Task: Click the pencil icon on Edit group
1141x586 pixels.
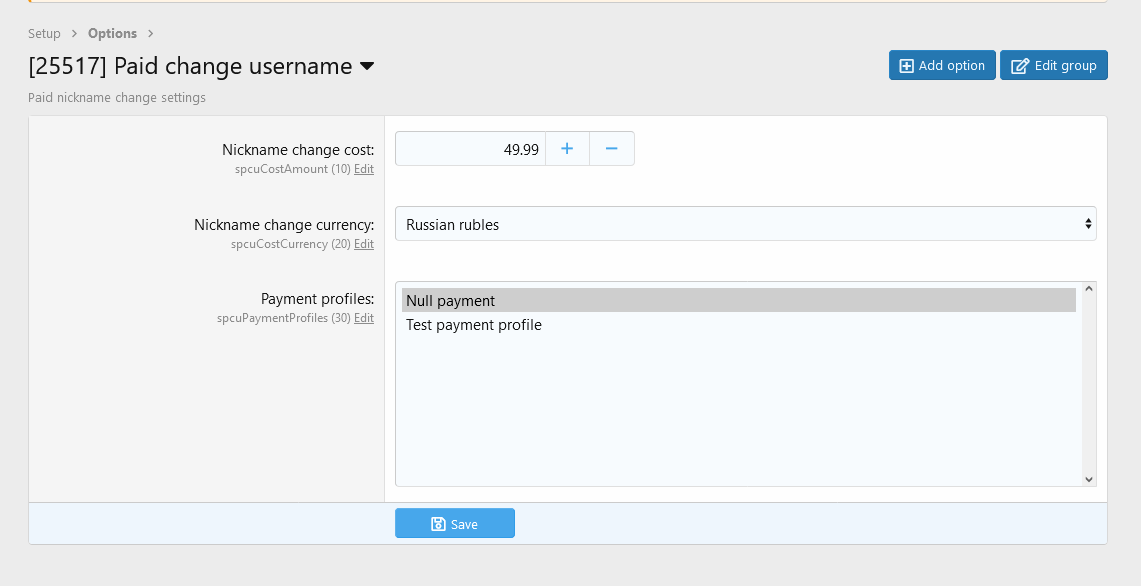Action: 1020,66
